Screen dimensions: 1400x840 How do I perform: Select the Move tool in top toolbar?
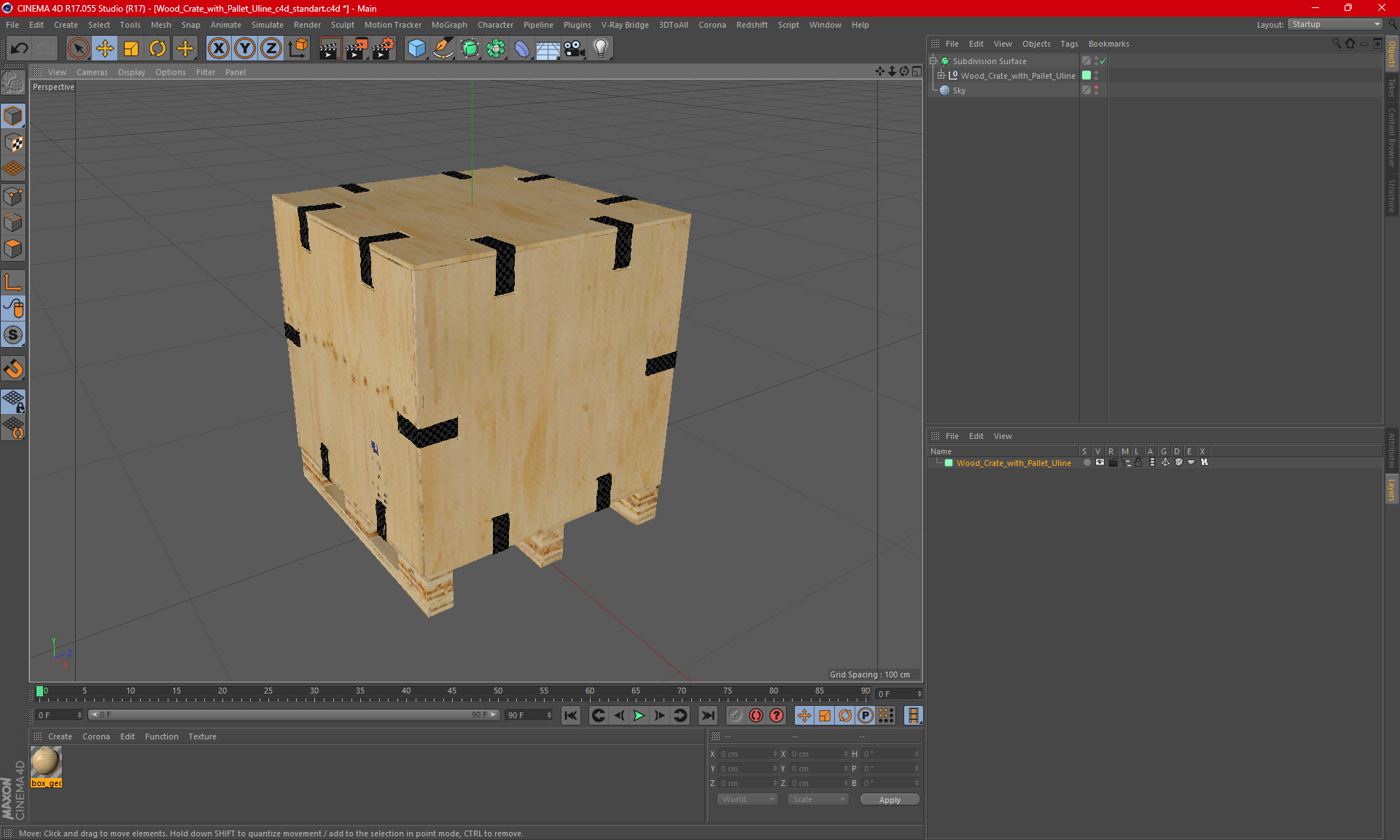105,48
